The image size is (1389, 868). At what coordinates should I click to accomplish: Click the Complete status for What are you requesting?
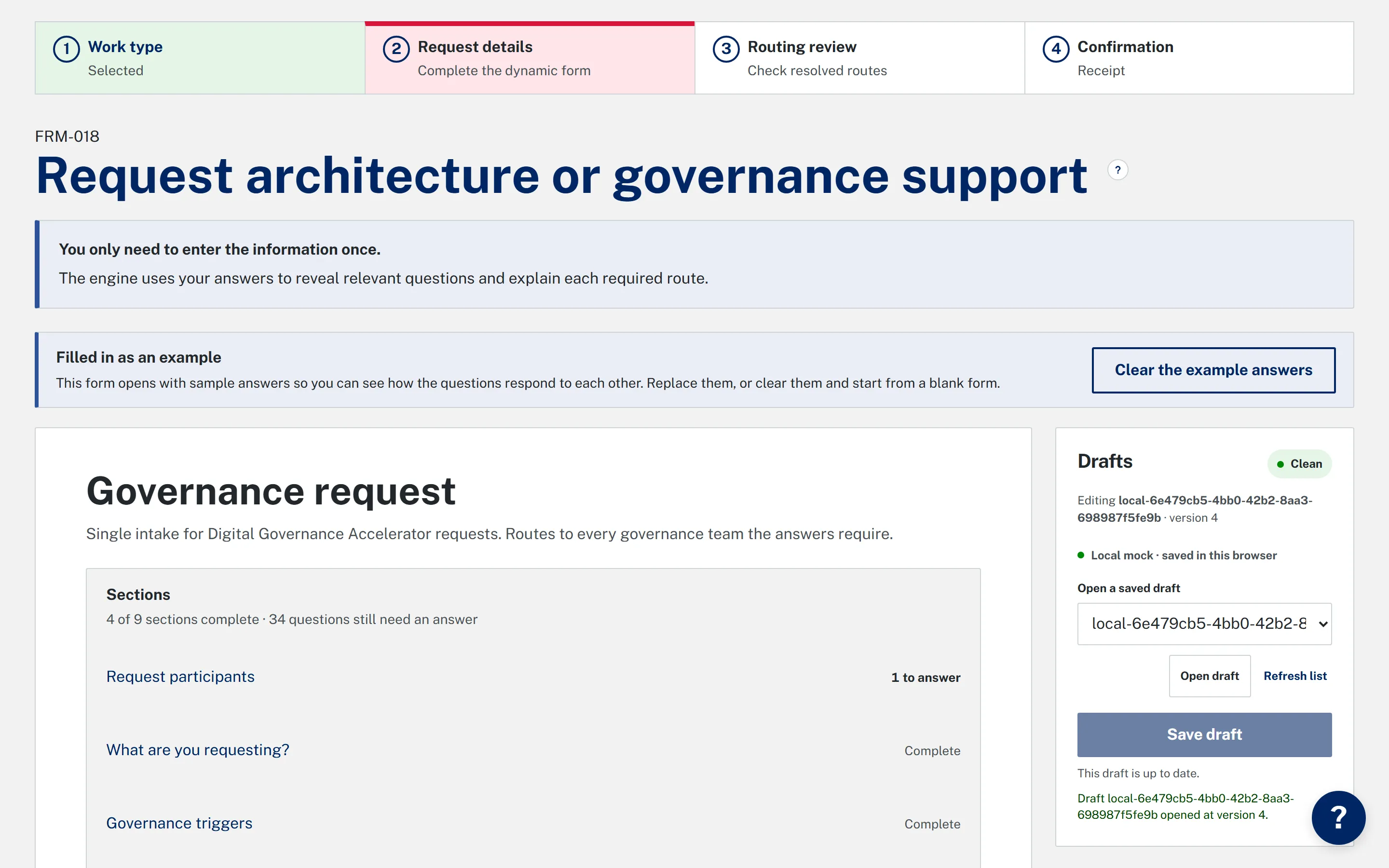tap(932, 750)
